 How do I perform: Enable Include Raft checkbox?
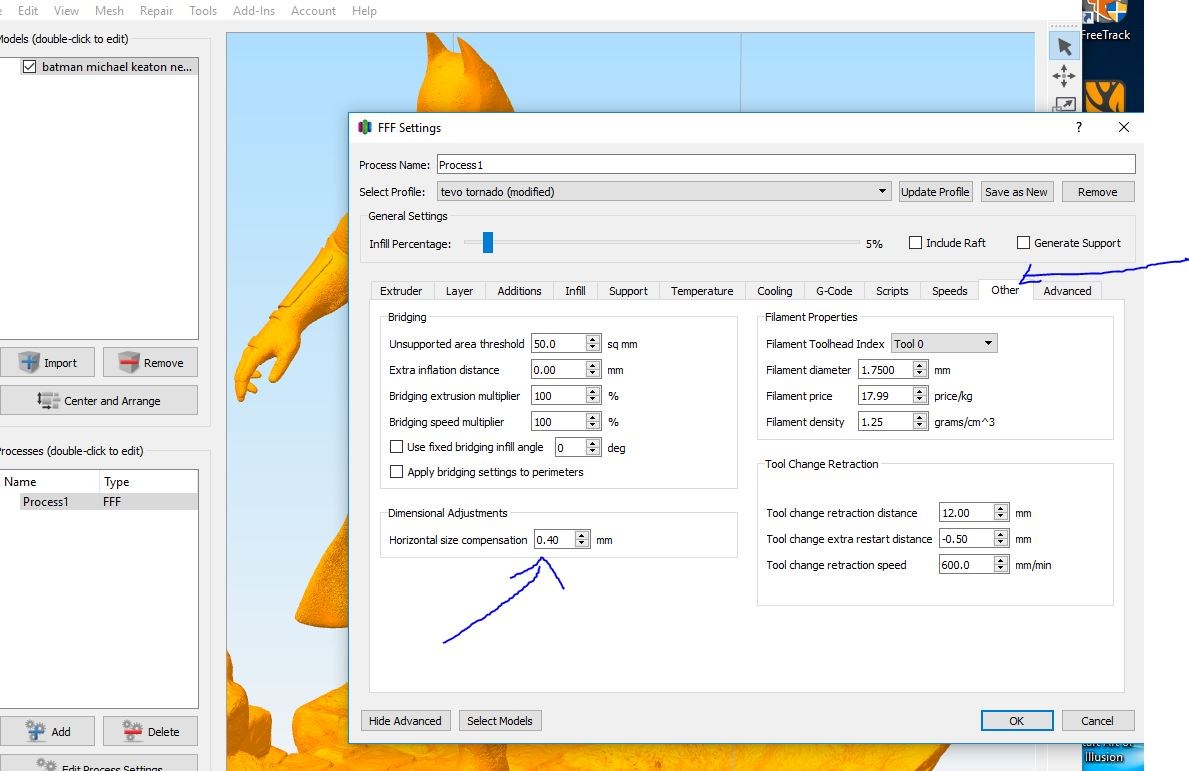[915, 243]
